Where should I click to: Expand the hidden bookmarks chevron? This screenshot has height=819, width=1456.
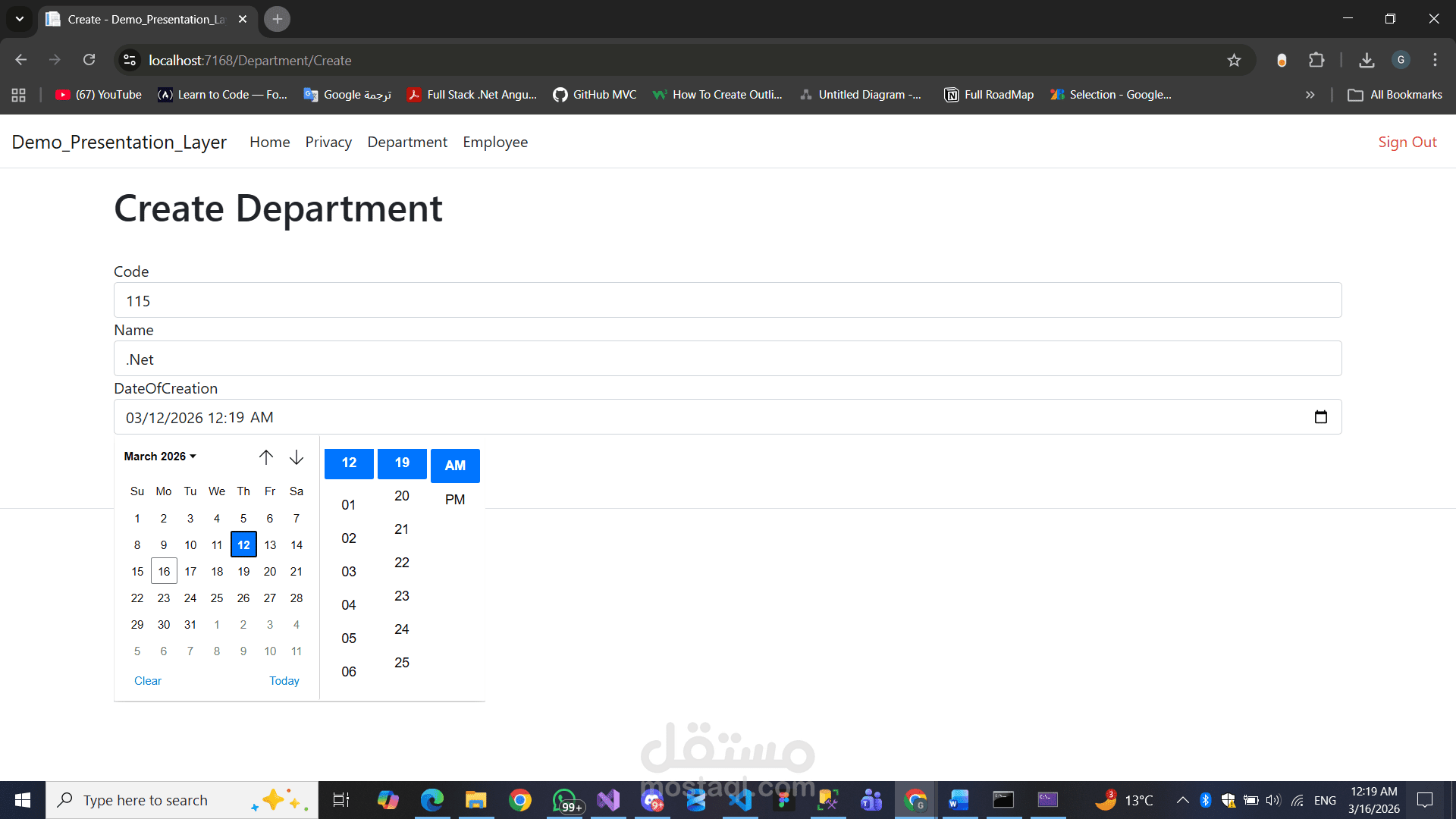[1310, 95]
